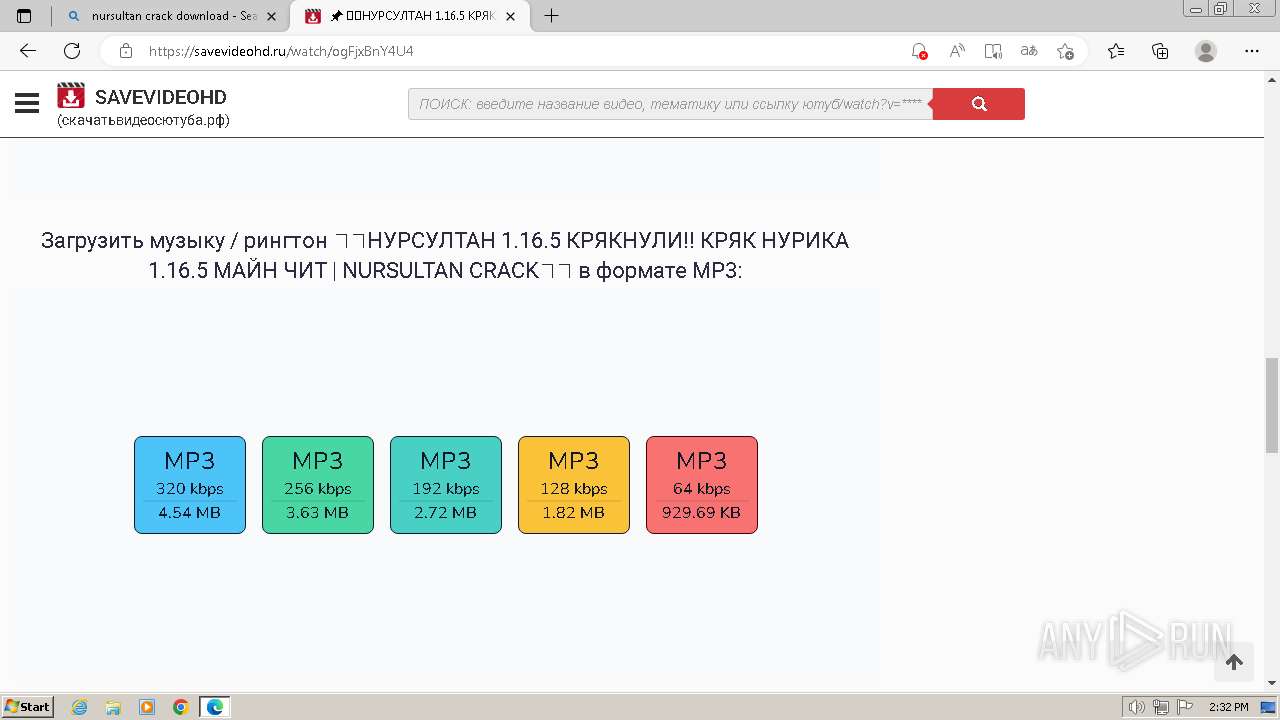Open Immersive Reader icon

click(993, 51)
